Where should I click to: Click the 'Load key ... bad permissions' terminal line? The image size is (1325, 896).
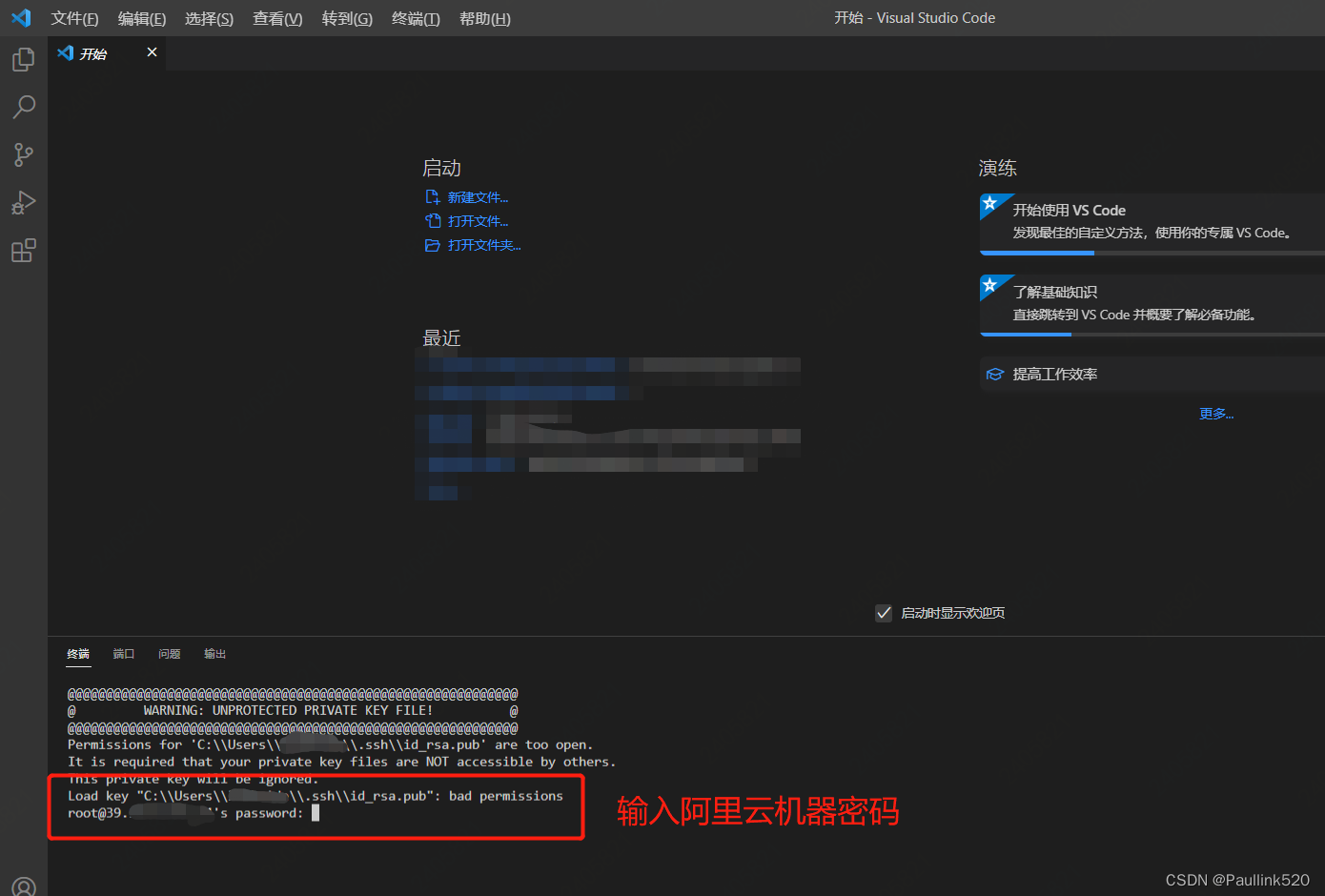tap(315, 796)
